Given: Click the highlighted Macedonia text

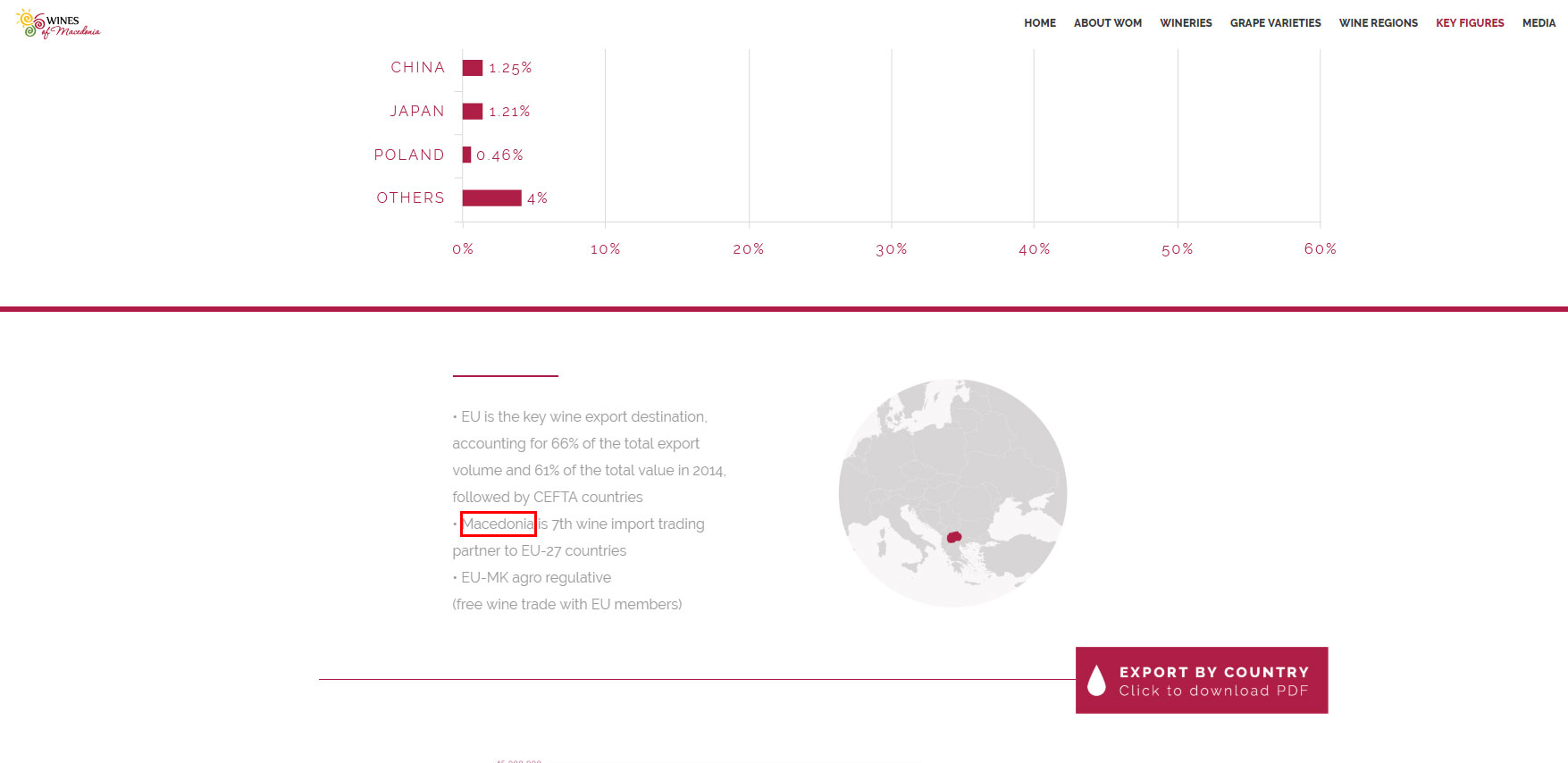Looking at the screenshot, I should coord(498,524).
